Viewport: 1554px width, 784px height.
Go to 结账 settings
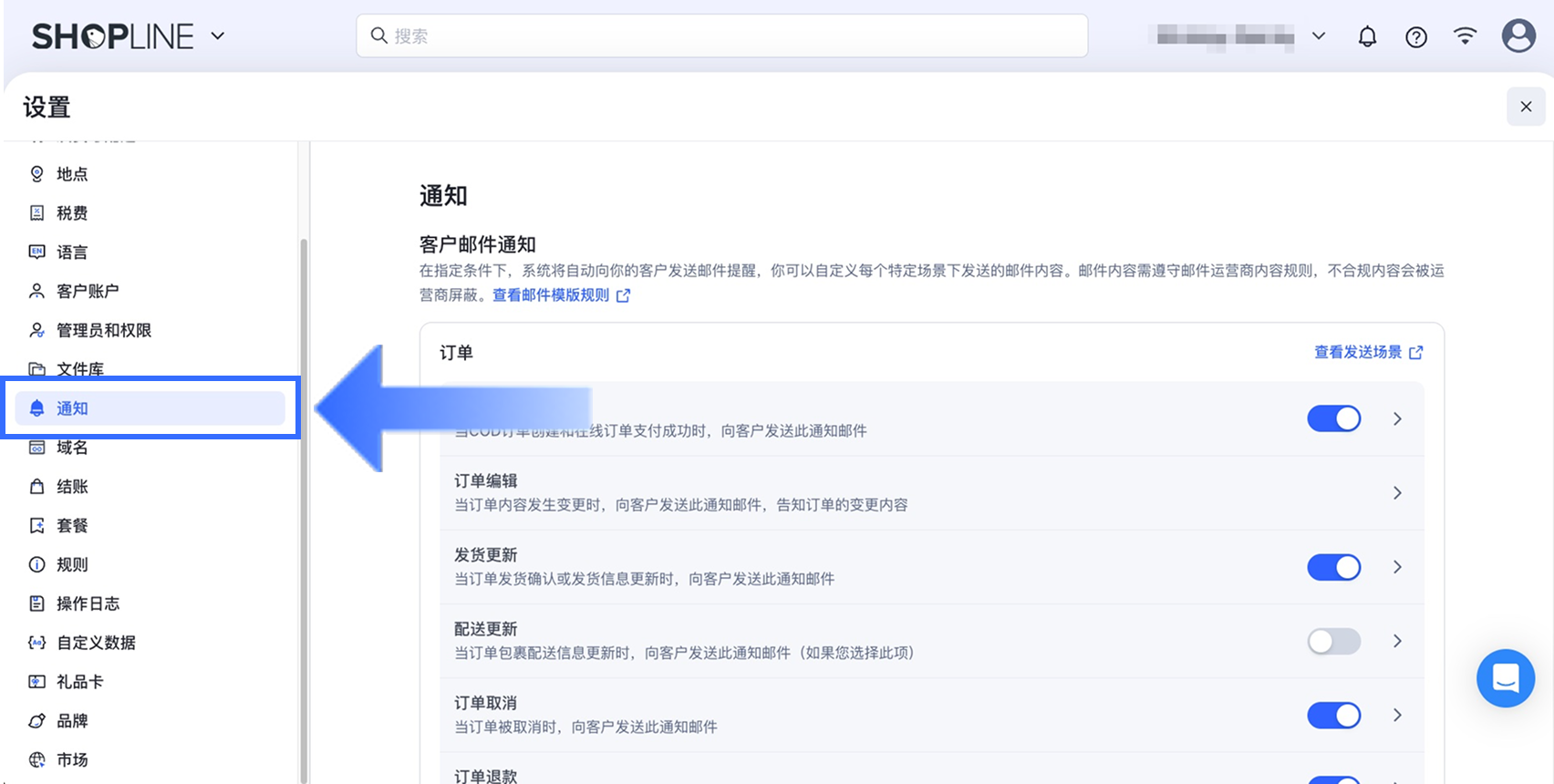coord(72,487)
